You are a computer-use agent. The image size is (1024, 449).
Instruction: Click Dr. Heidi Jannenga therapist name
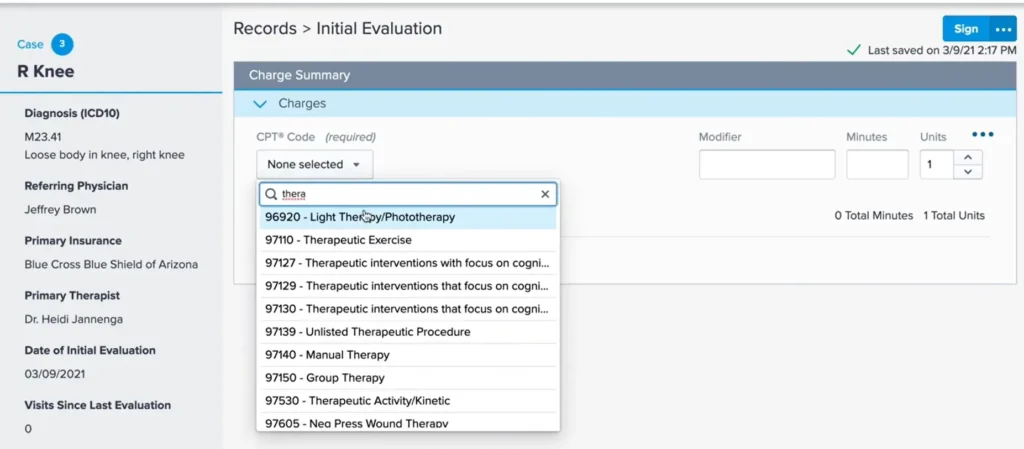click(x=73, y=319)
